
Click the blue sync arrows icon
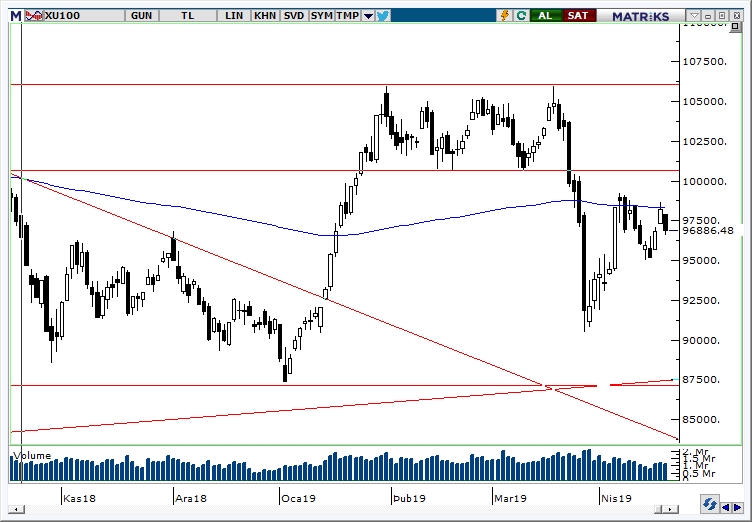click(x=709, y=505)
